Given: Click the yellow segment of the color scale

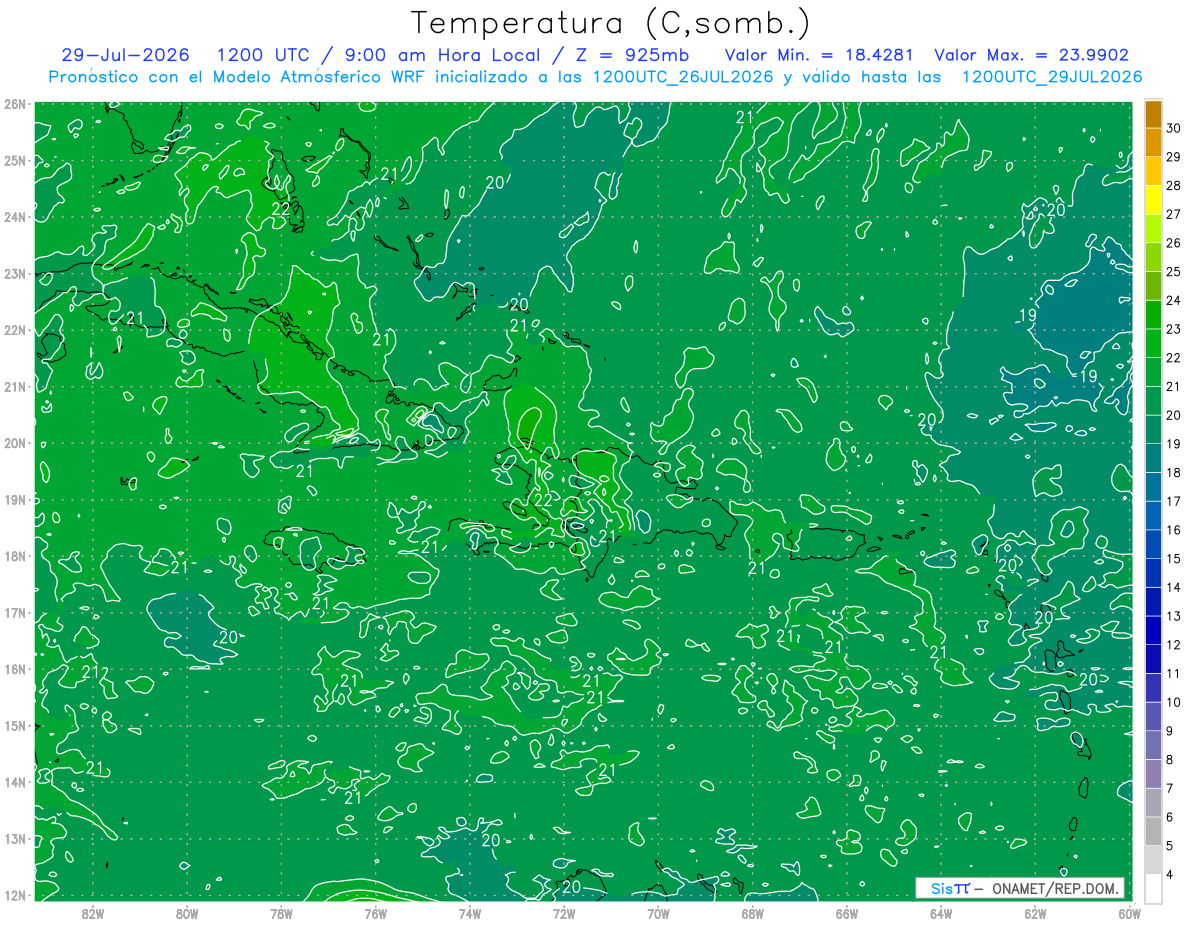Looking at the screenshot, I should [1153, 200].
